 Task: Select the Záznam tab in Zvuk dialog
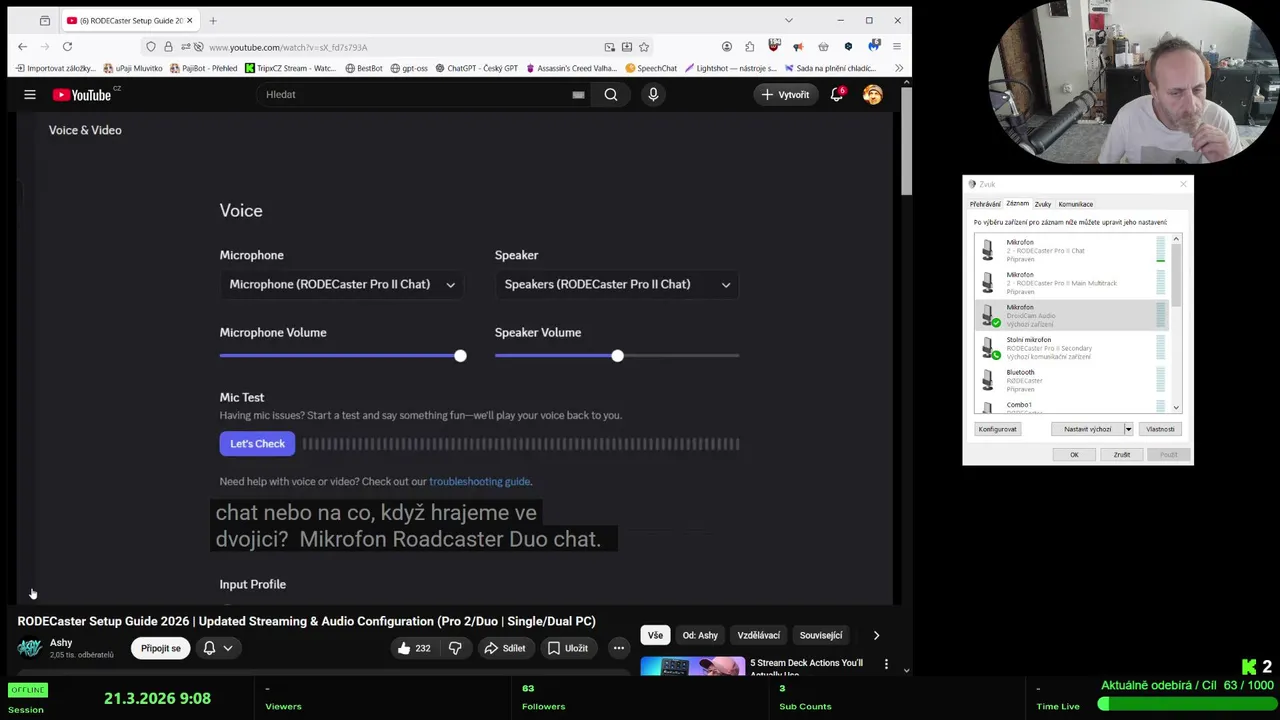(x=1017, y=203)
